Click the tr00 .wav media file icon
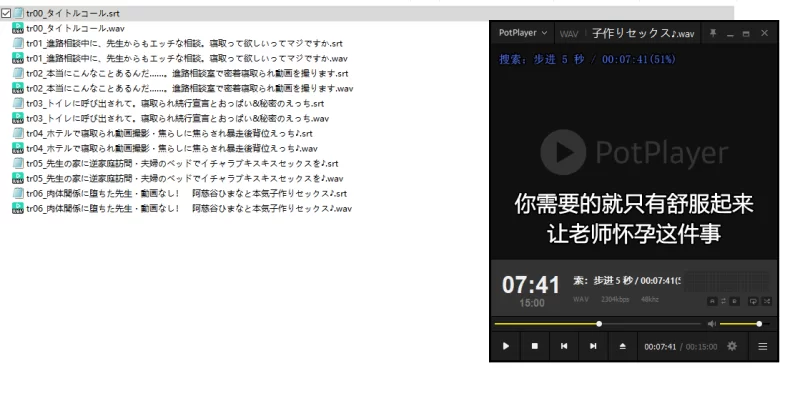The image size is (800, 411). (18, 28)
